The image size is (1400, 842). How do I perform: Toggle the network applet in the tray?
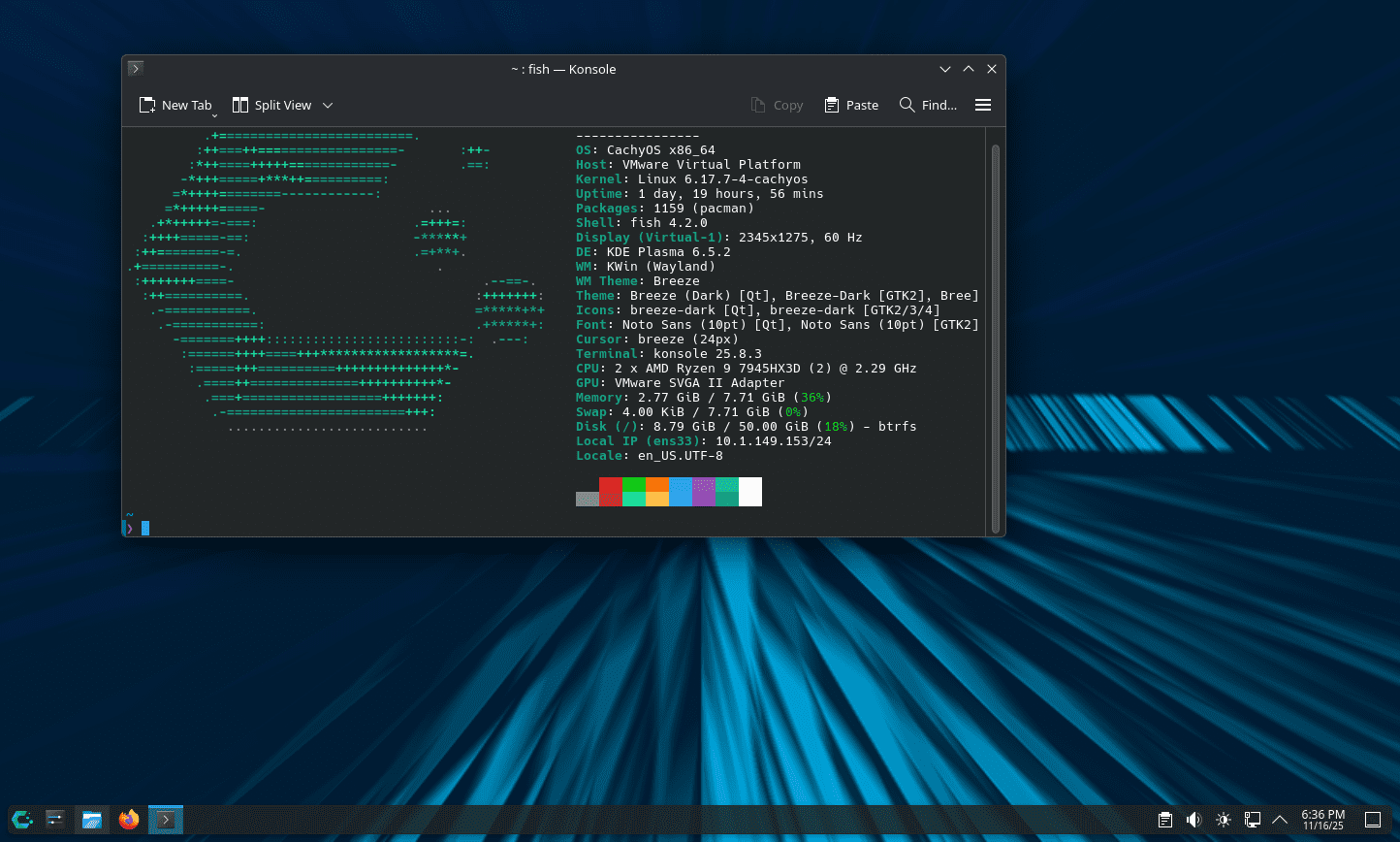pyautogui.click(x=1253, y=820)
